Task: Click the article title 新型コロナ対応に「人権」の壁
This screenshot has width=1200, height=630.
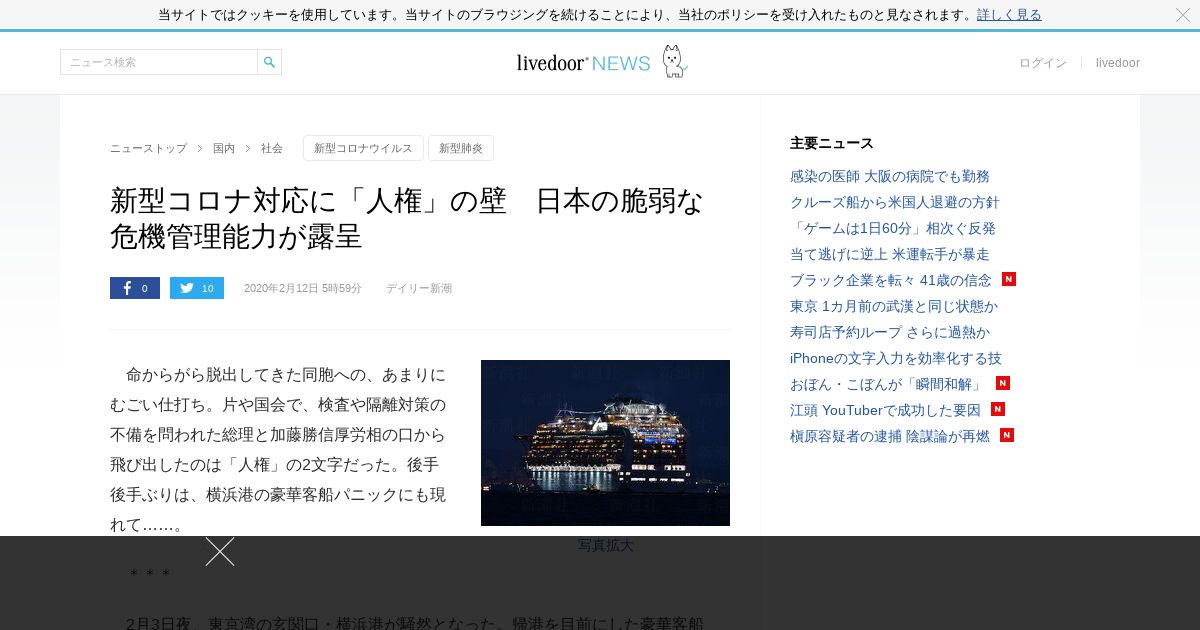Action: tap(407, 218)
